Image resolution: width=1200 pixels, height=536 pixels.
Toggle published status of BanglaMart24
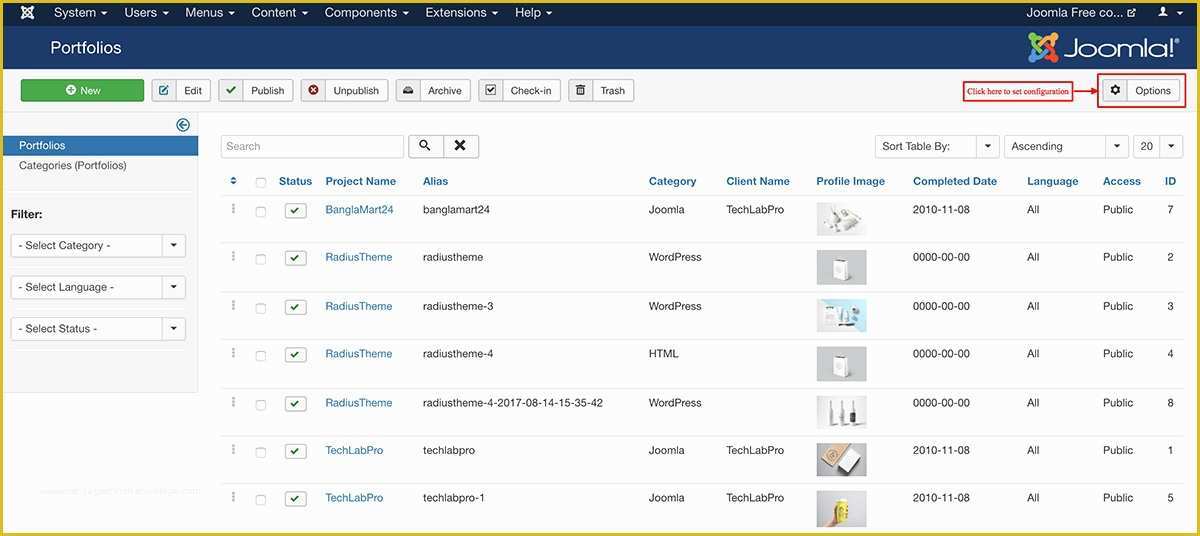[x=295, y=211]
